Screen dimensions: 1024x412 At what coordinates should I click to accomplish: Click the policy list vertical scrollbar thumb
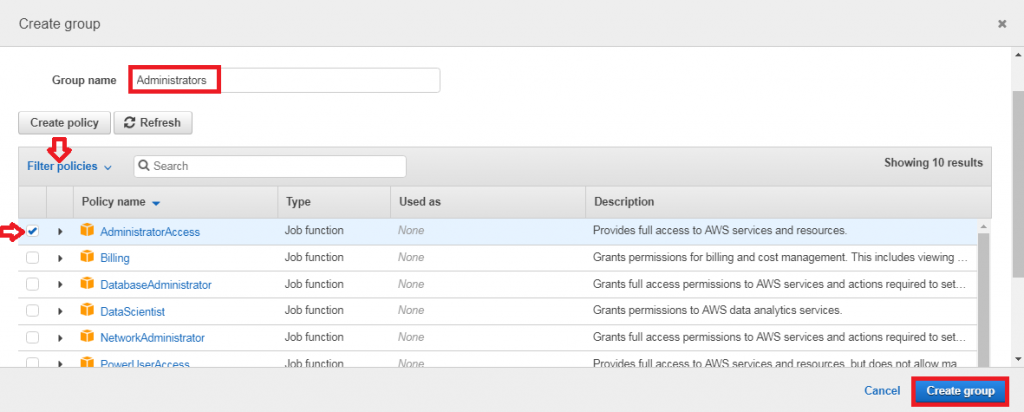click(x=984, y=300)
